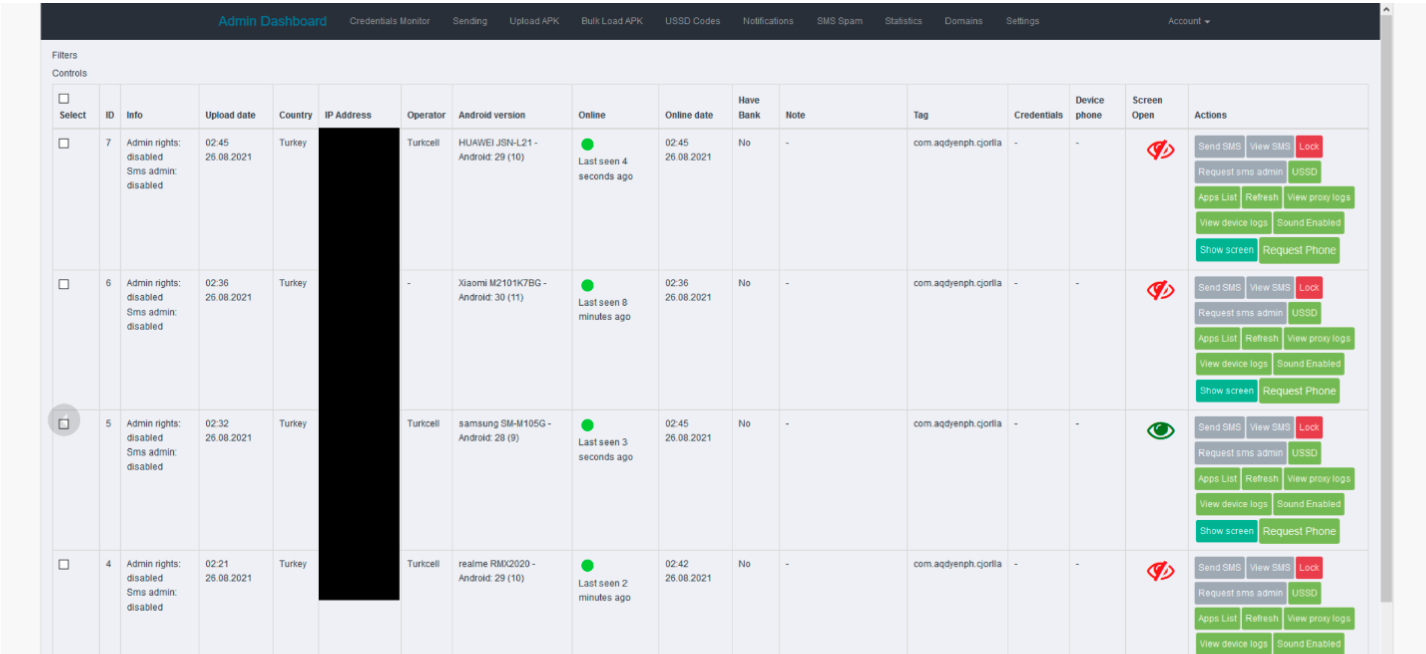This screenshot has width=1426, height=654.
Task: Click Send SMS for realme device
Action: point(1219,567)
